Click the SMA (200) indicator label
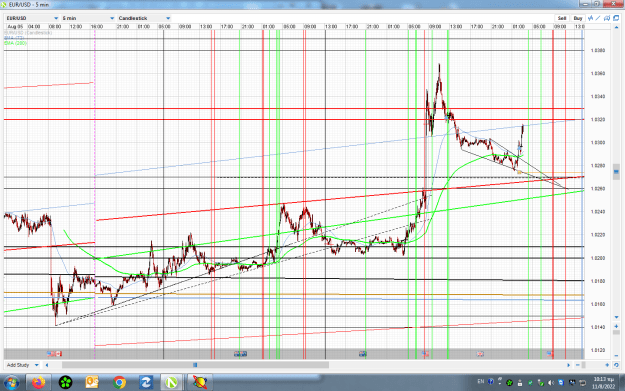This screenshot has width=625, height=391. tap(16, 43)
